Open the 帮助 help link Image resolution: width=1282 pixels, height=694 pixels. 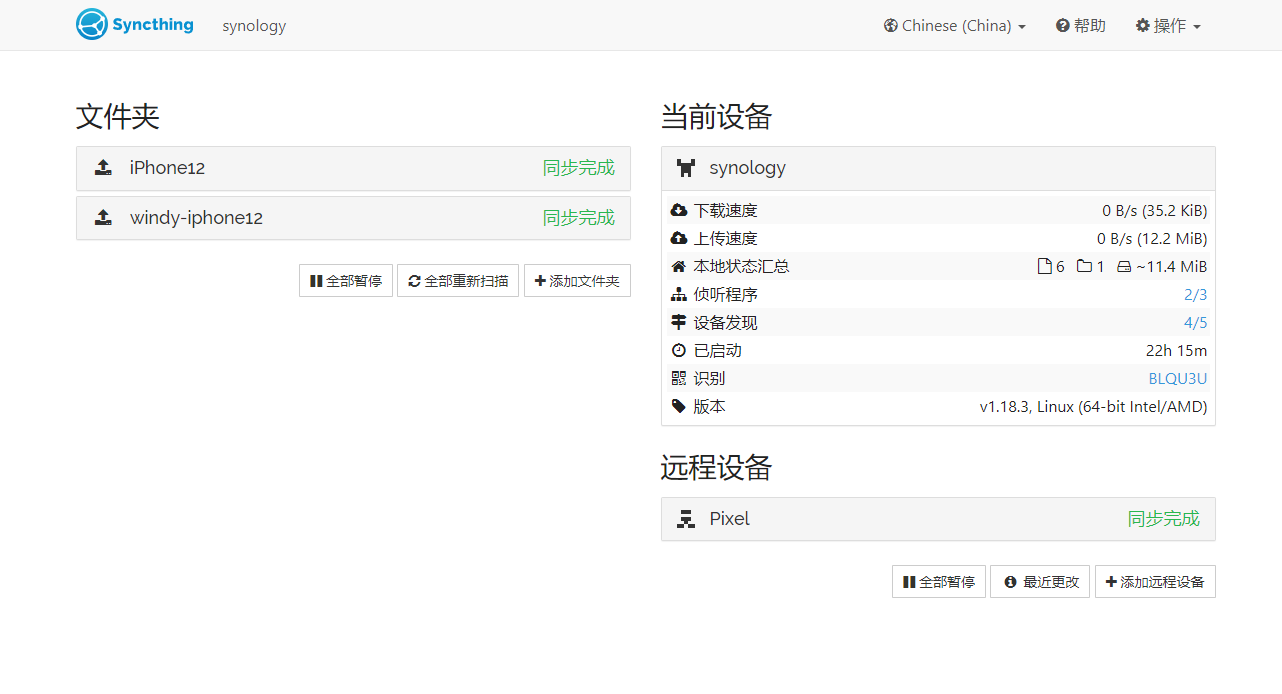click(1081, 25)
